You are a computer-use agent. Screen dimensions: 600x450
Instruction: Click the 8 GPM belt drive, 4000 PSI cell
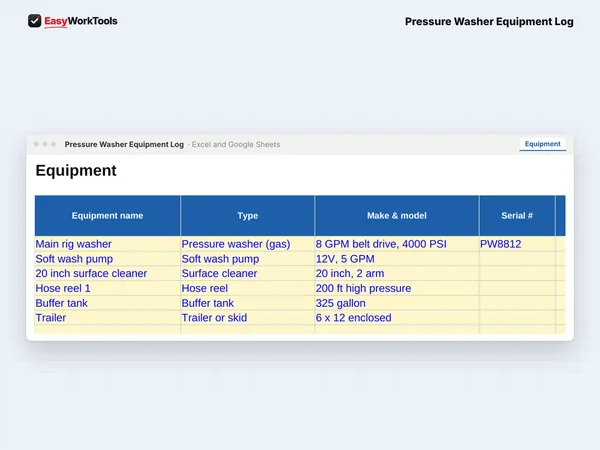tap(396, 244)
